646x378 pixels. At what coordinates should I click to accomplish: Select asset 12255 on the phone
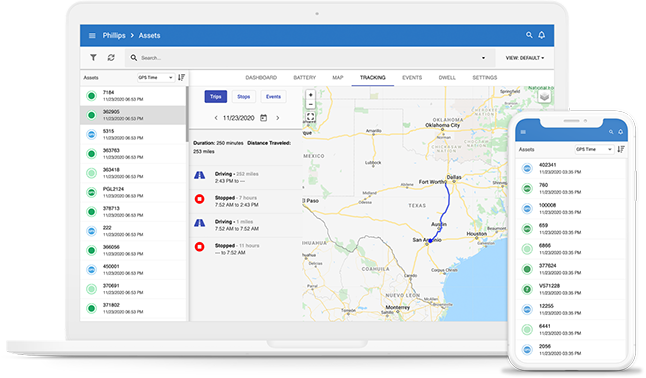tap(571, 310)
